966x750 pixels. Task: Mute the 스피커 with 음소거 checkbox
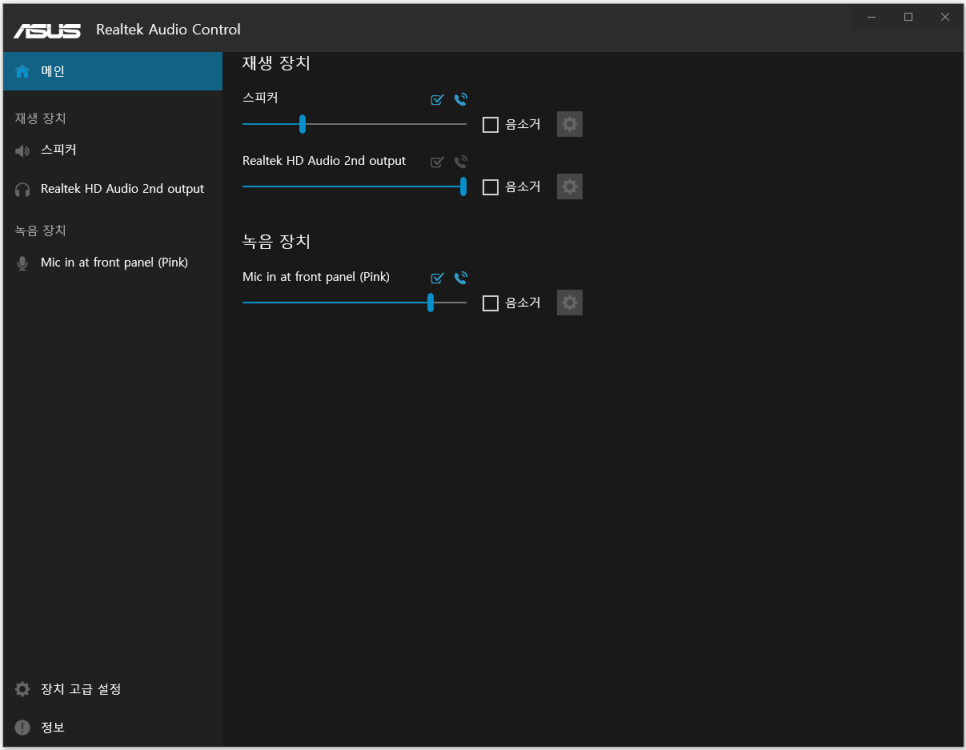click(490, 124)
